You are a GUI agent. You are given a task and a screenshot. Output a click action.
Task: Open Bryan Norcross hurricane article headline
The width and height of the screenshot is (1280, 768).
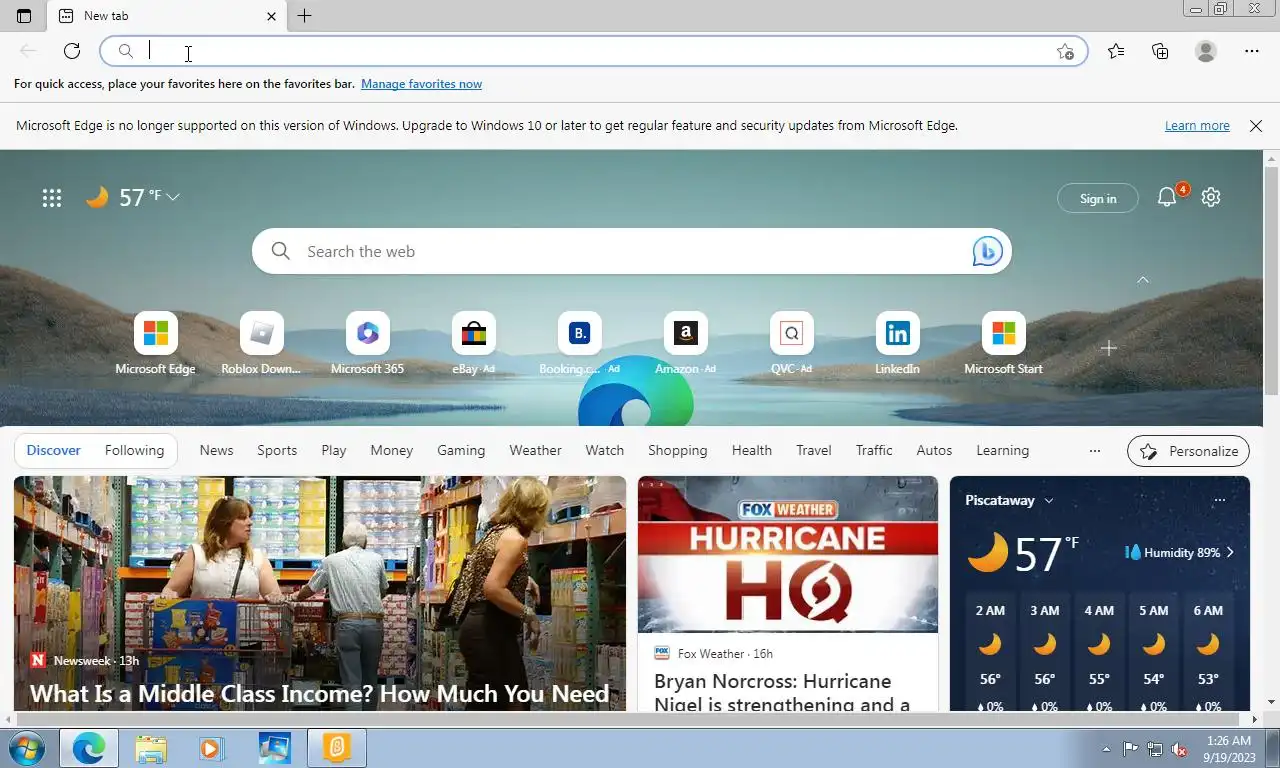click(782, 692)
